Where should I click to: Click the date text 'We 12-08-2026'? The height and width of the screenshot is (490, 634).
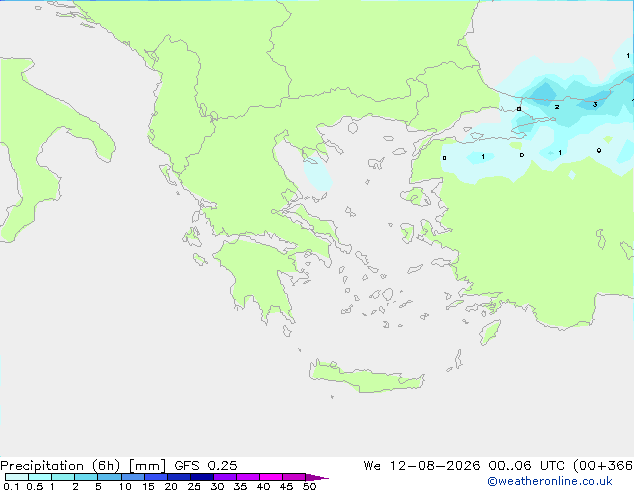pyautogui.click(x=422, y=466)
